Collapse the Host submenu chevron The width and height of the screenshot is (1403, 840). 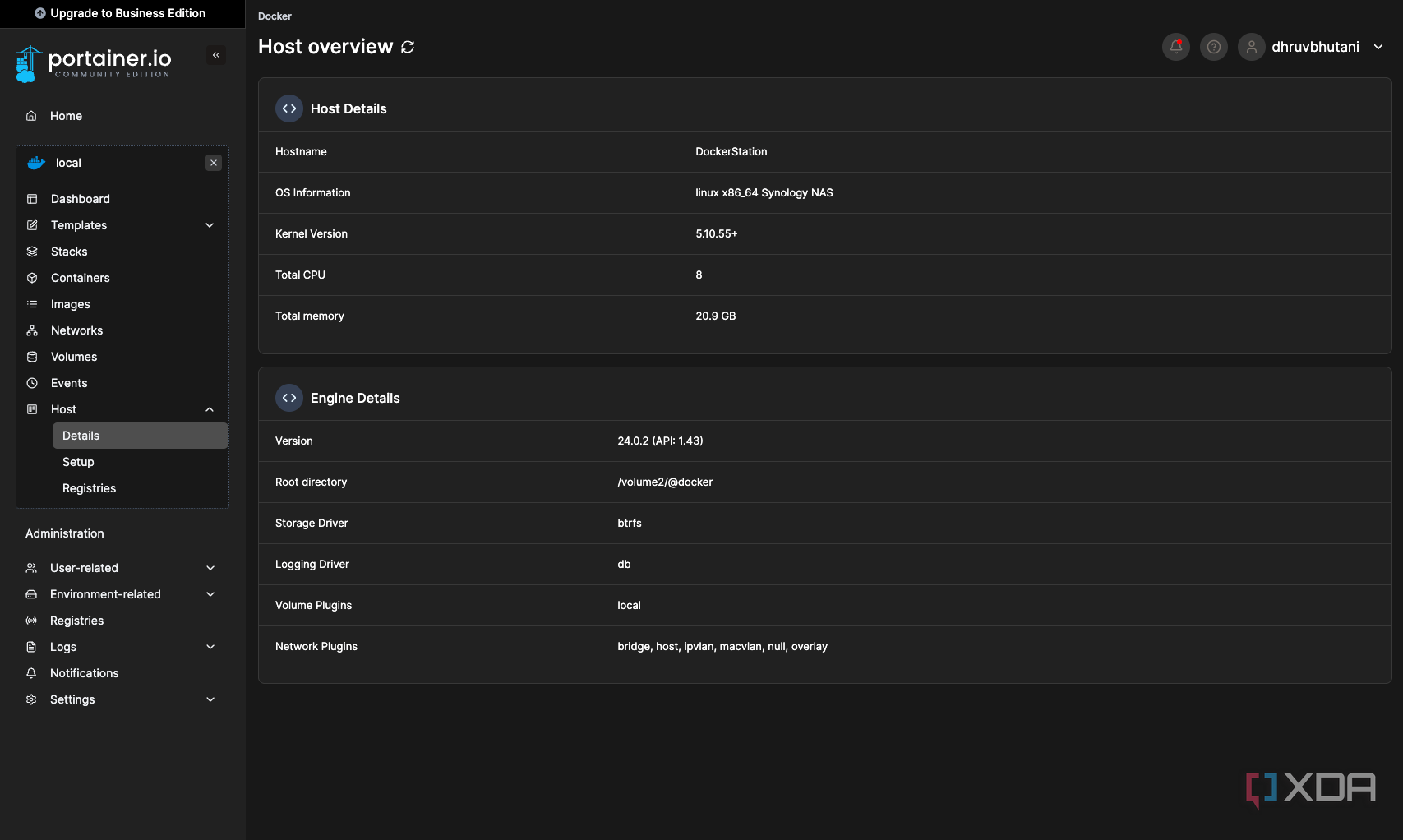(x=210, y=409)
